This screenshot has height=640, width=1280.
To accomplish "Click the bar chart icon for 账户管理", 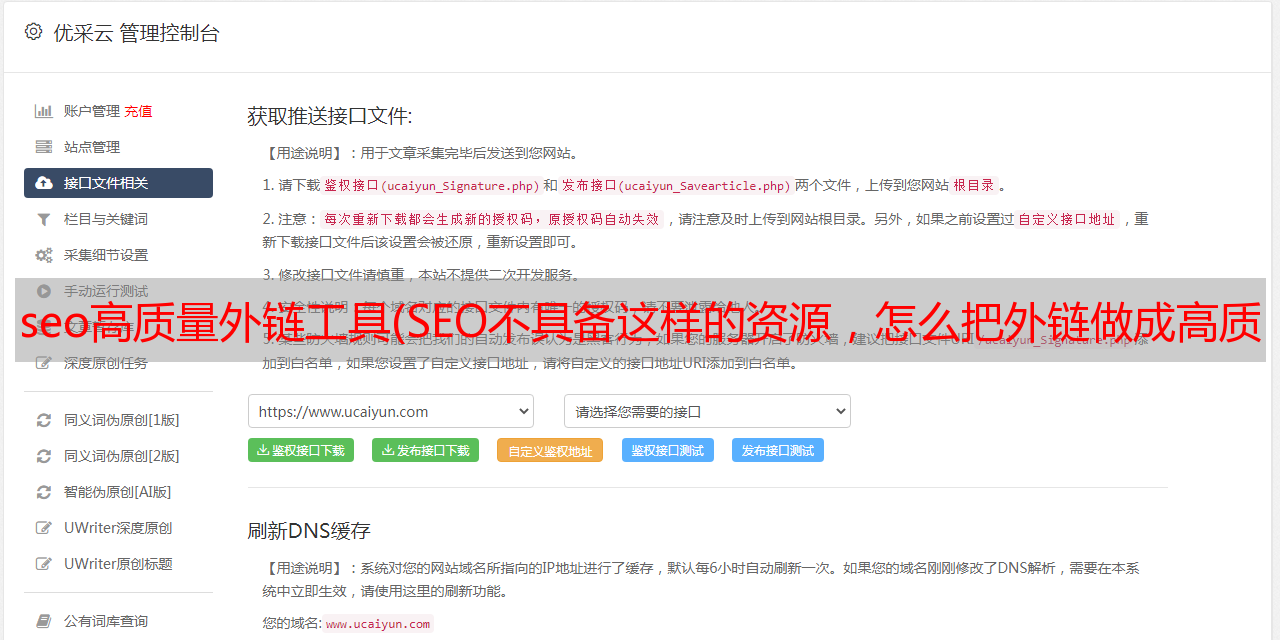I will pos(44,111).
